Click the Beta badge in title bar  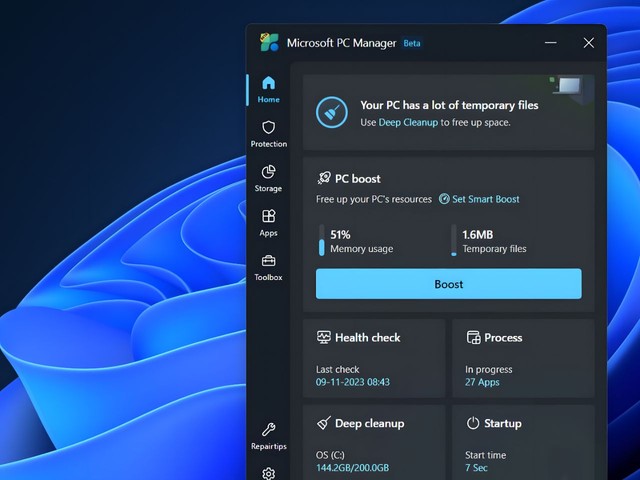(412, 43)
